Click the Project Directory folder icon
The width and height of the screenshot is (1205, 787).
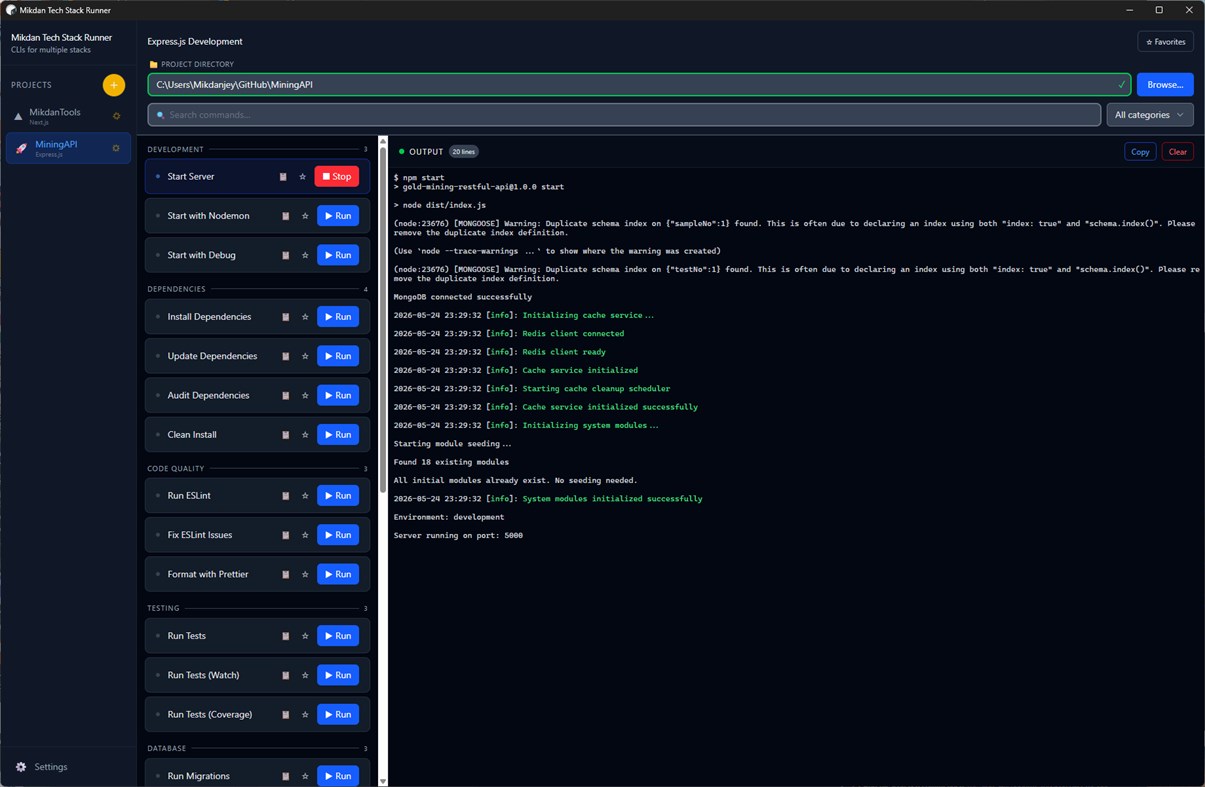click(153, 64)
